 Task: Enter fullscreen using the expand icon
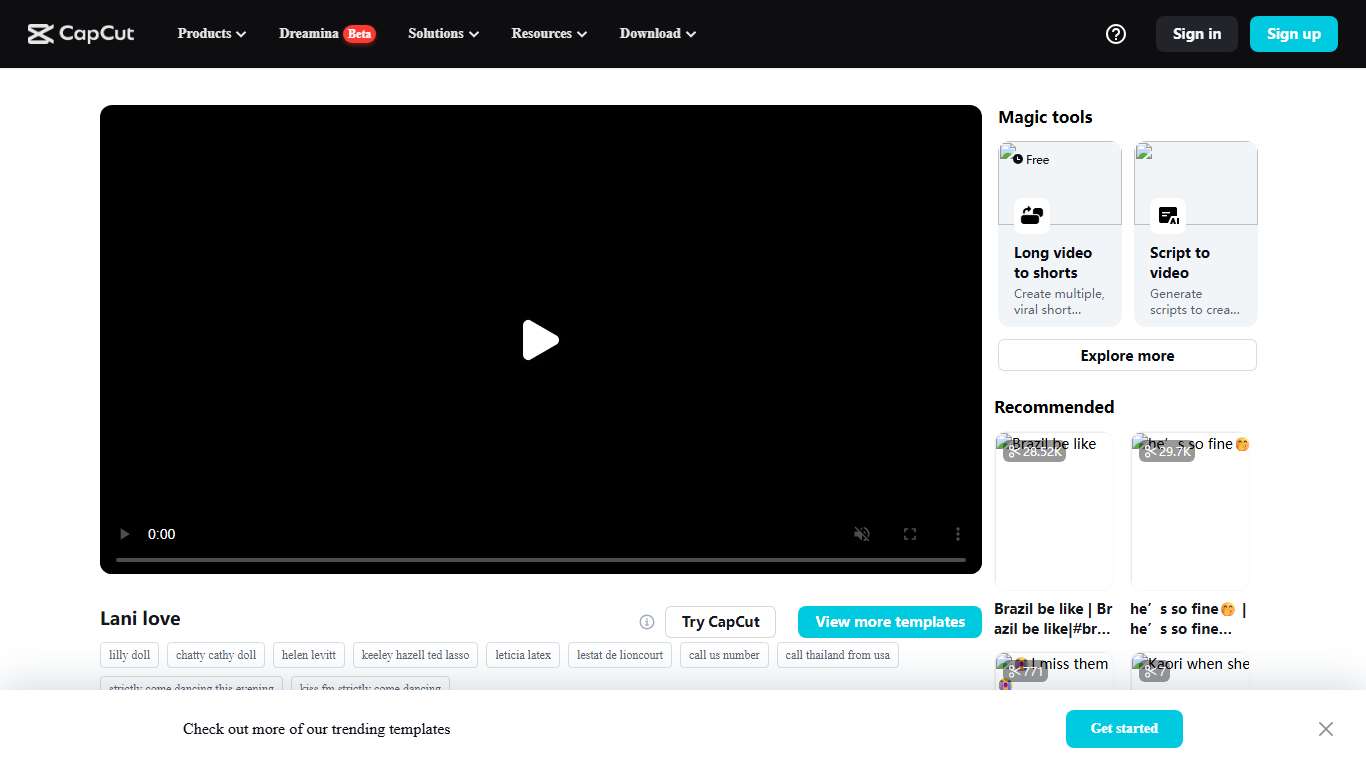pyautogui.click(x=909, y=534)
